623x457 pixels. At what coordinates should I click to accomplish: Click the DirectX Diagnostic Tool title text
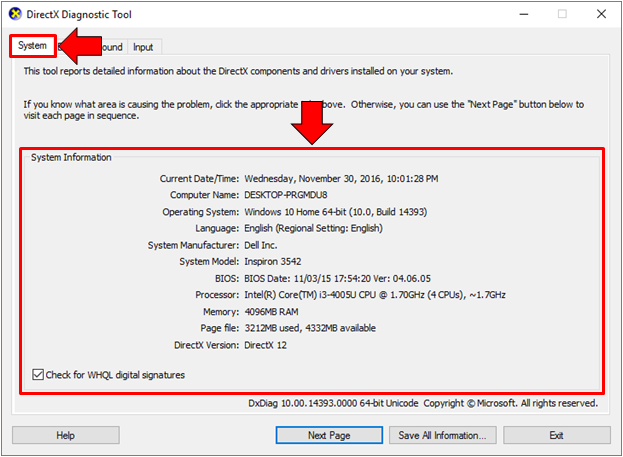(79, 15)
